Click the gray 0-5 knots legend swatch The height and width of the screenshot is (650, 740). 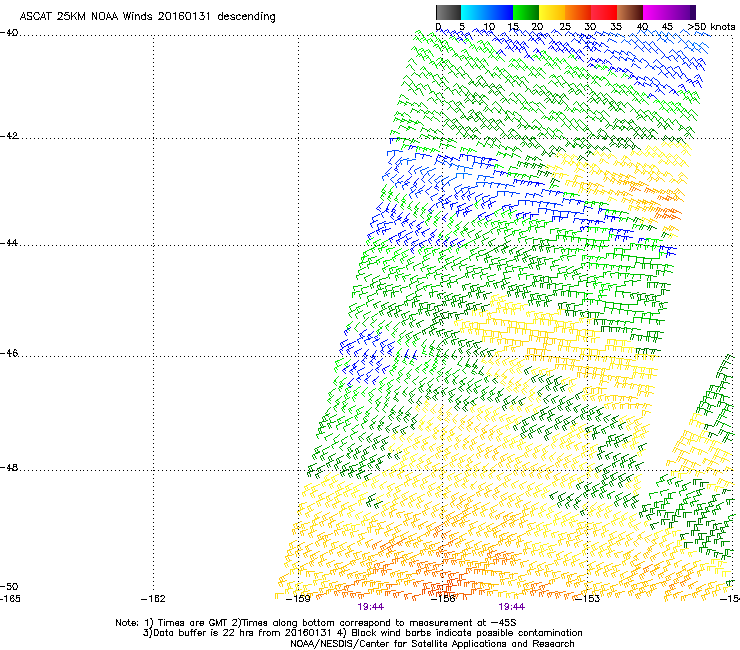click(x=449, y=13)
